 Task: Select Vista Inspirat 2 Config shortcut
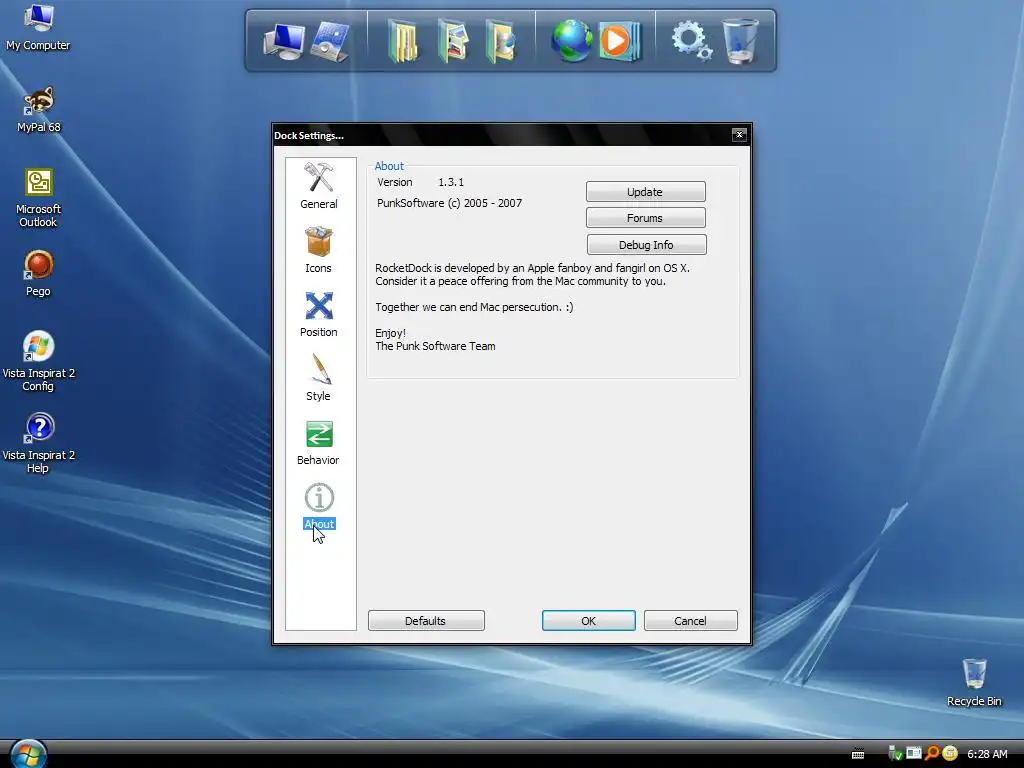coord(38,361)
